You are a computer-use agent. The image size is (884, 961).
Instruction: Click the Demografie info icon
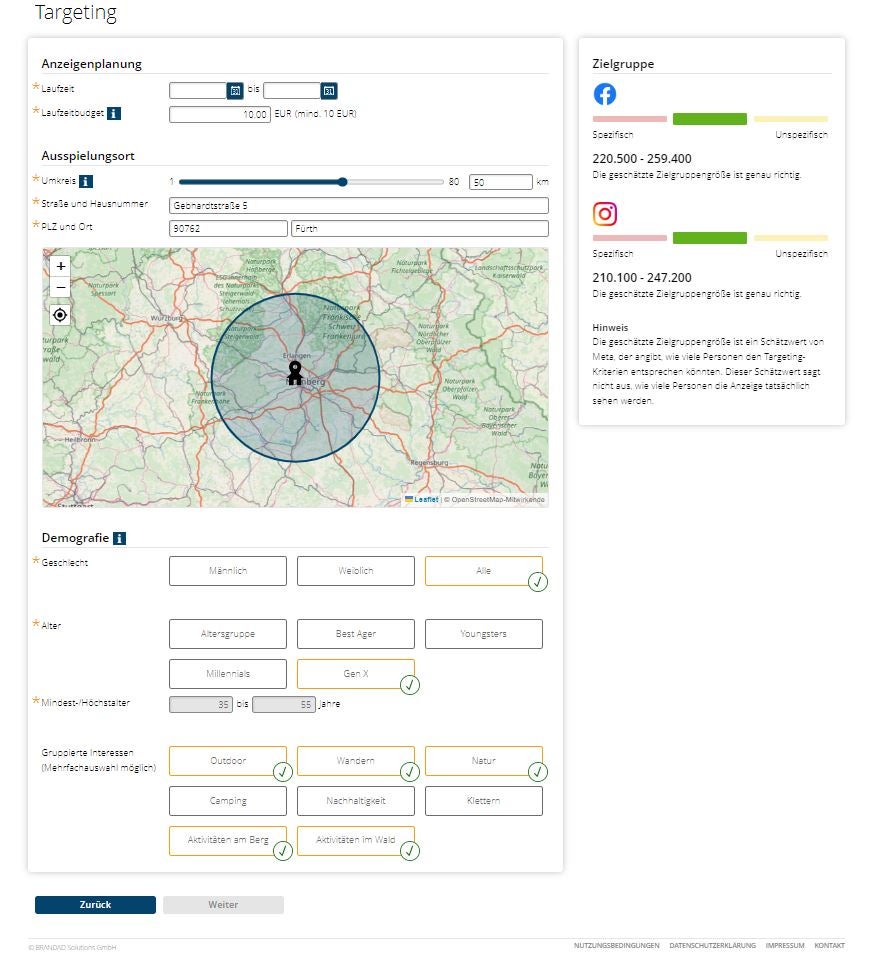(x=120, y=538)
